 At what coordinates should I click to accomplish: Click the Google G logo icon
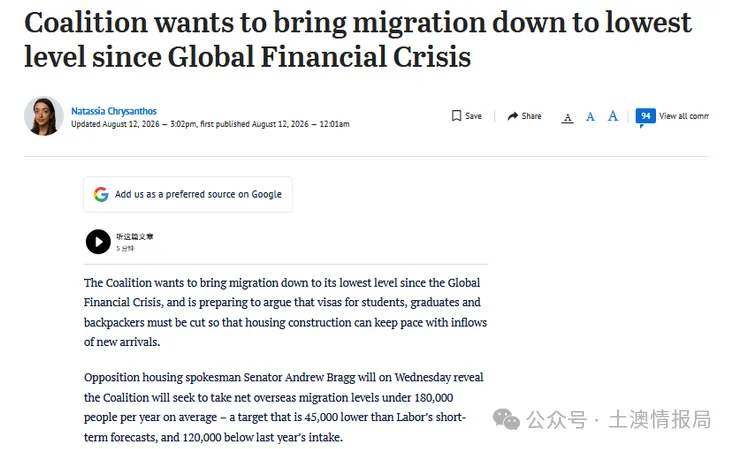101,194
